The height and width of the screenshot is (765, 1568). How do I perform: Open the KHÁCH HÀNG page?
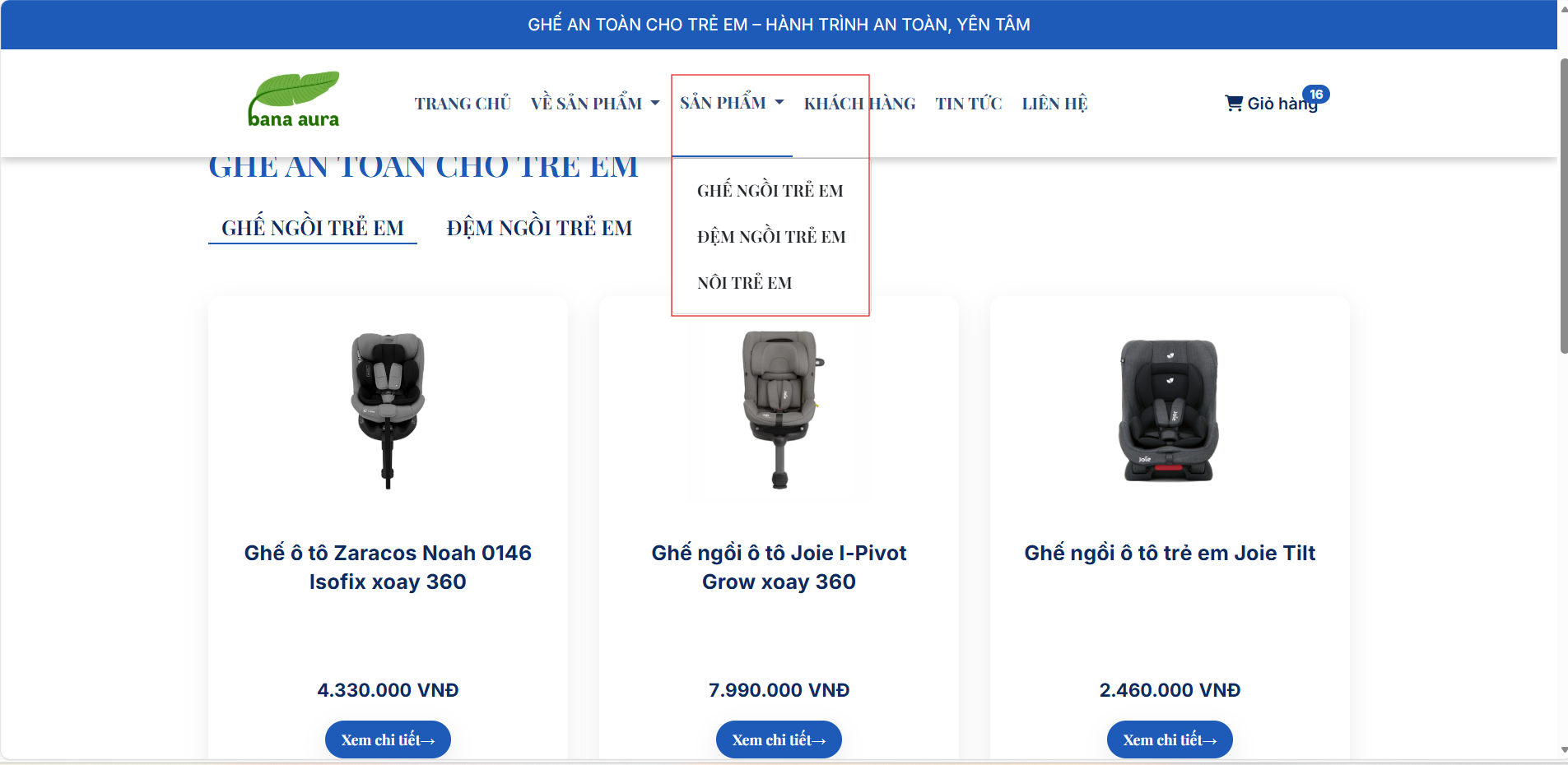[859, 104]
